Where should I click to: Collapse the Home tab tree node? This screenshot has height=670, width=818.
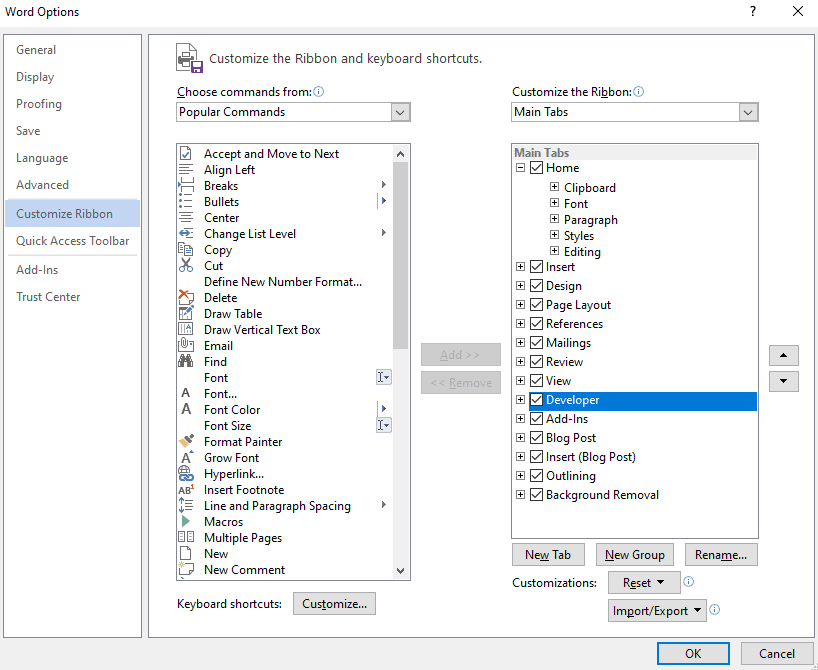click(520, 168)
